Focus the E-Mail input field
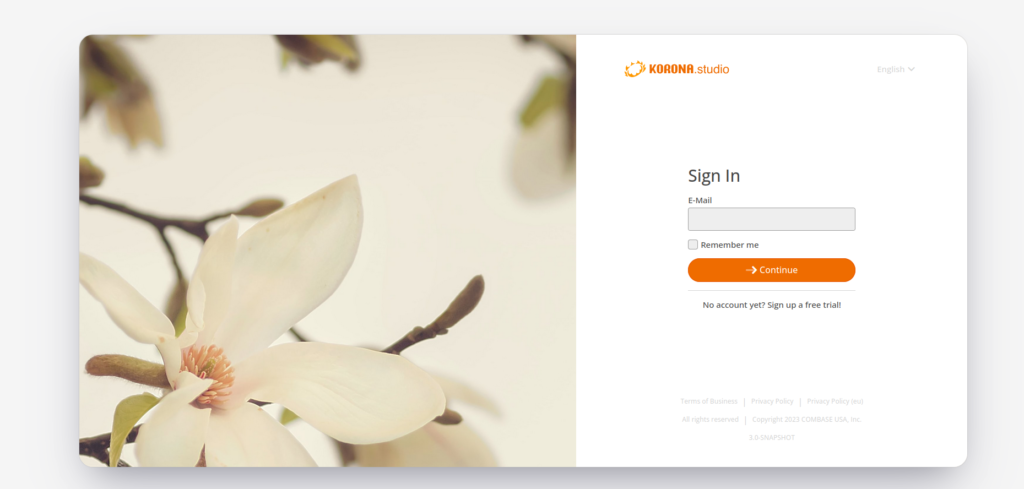 pos(771,219)
